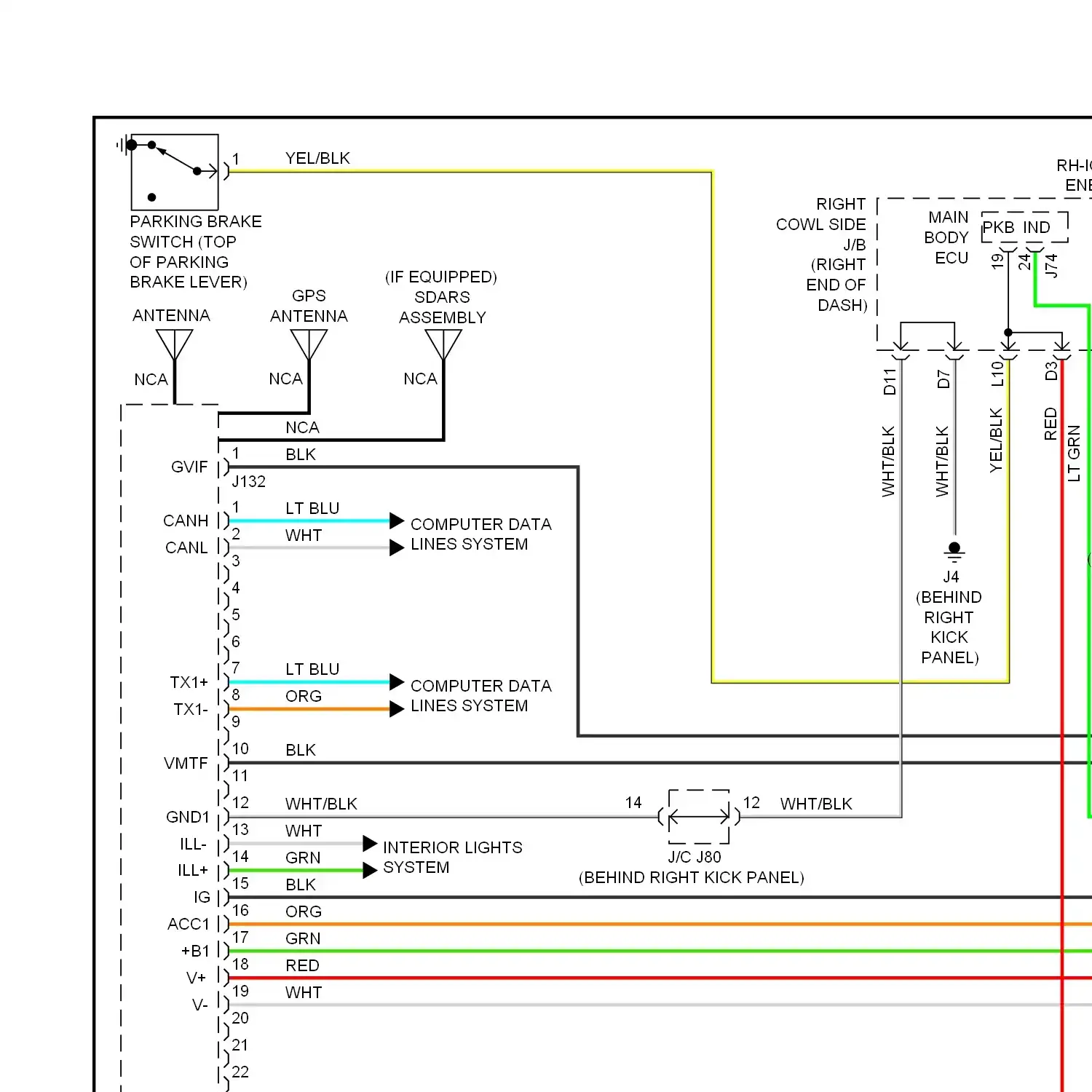Click the CANH terminal label
Viewport: 1092px width, 1092px height.
(x=186, y=521)
